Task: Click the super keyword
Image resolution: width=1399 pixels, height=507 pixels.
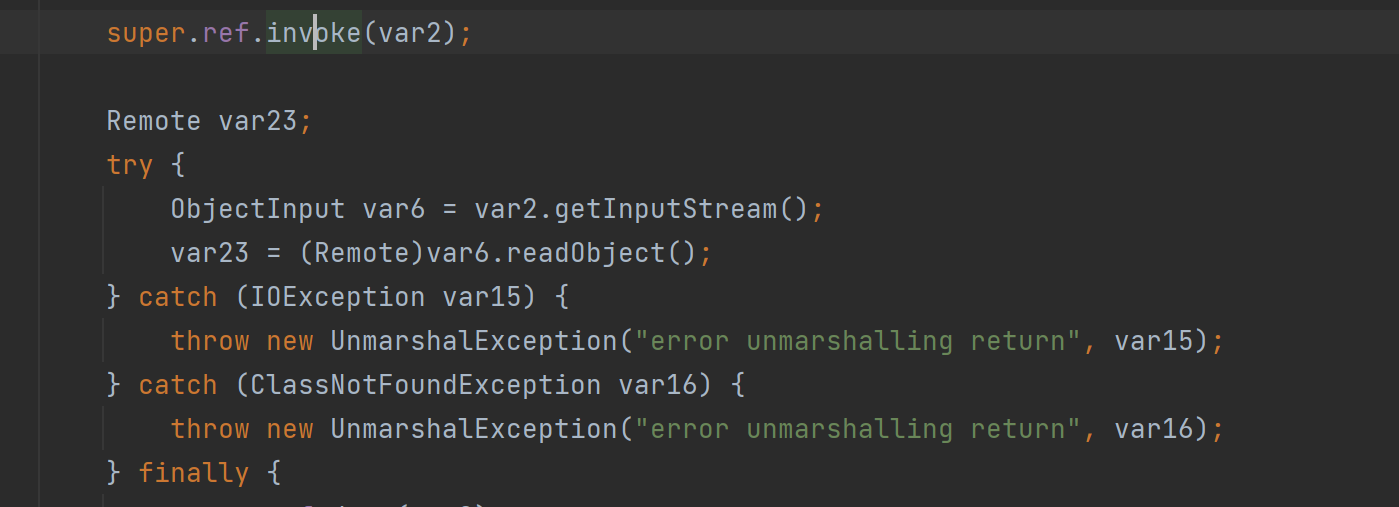Action: coord(146,33)
